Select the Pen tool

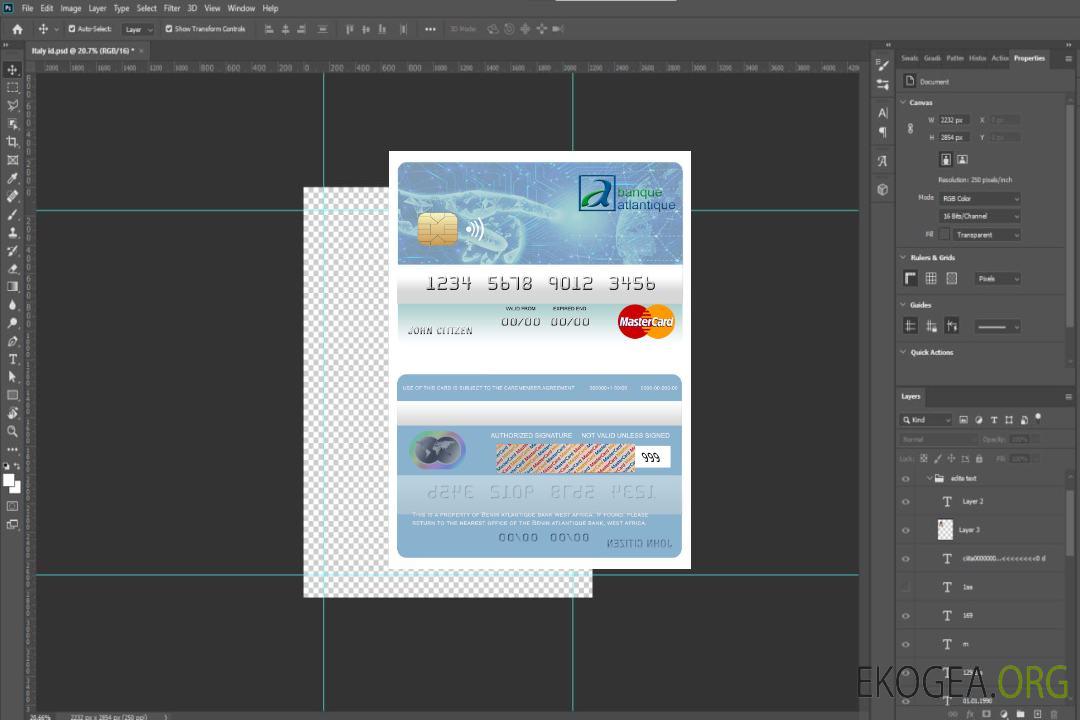[x=12, y=341]
